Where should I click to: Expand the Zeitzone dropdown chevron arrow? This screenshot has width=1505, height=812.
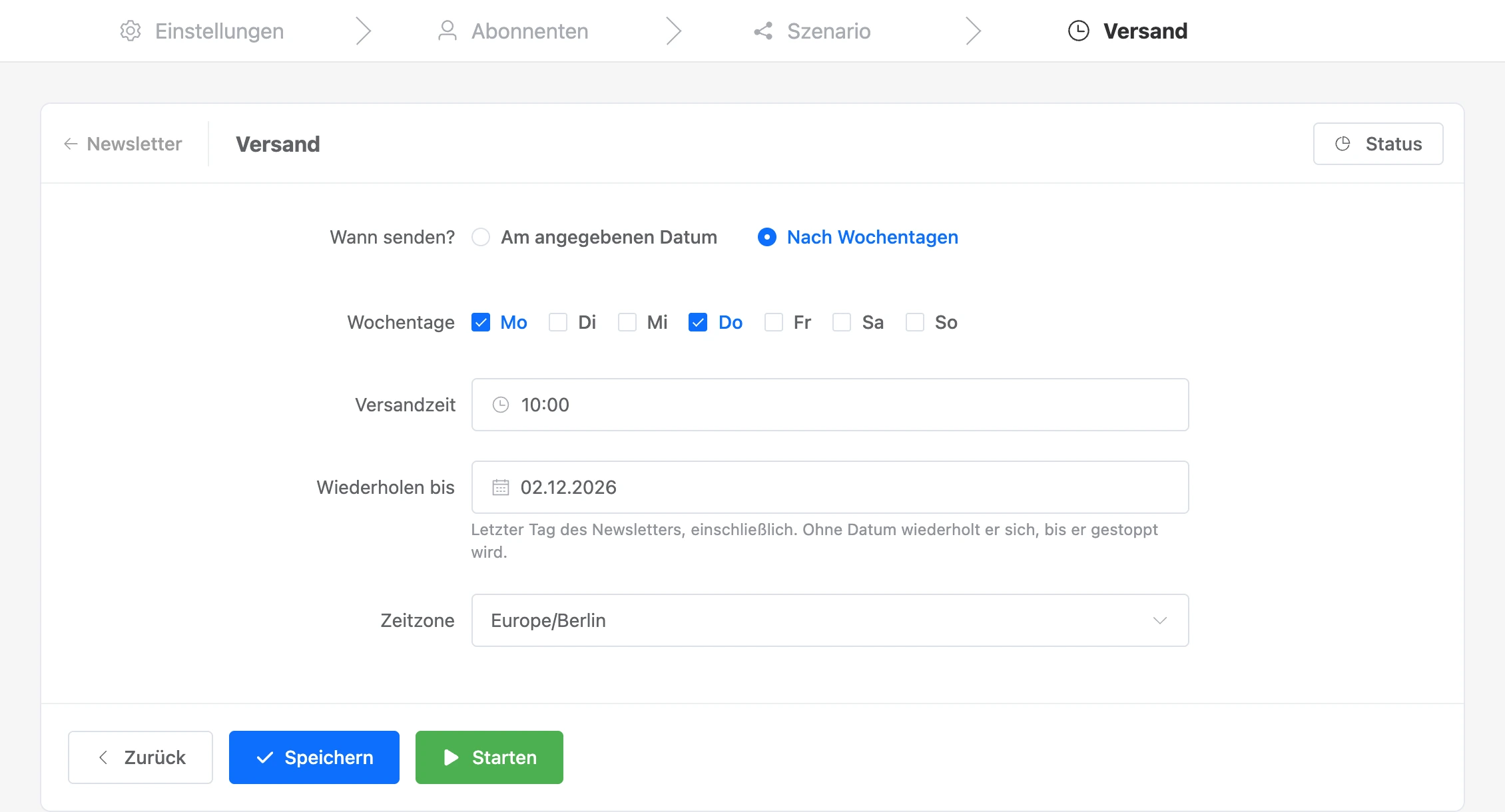pyautogui.click(x=1160, y=620)
